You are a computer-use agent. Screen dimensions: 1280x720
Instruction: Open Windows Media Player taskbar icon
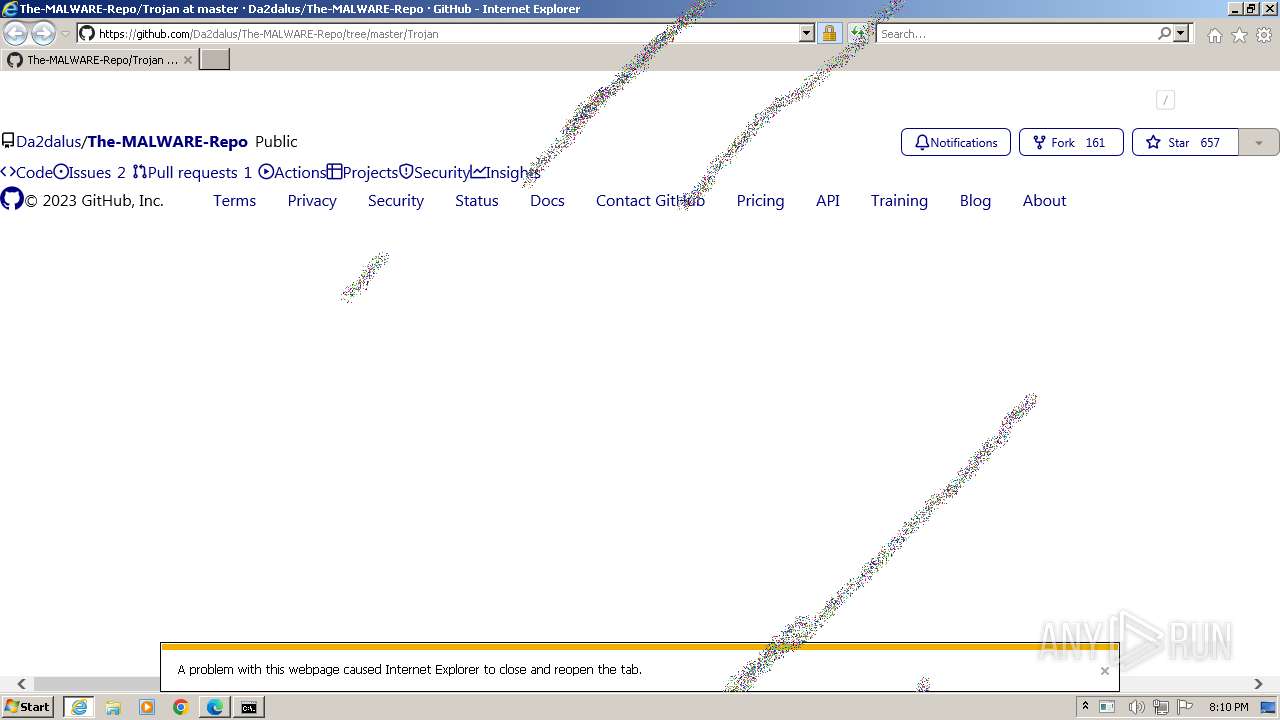pyautogui.click(x=147, y=707)
